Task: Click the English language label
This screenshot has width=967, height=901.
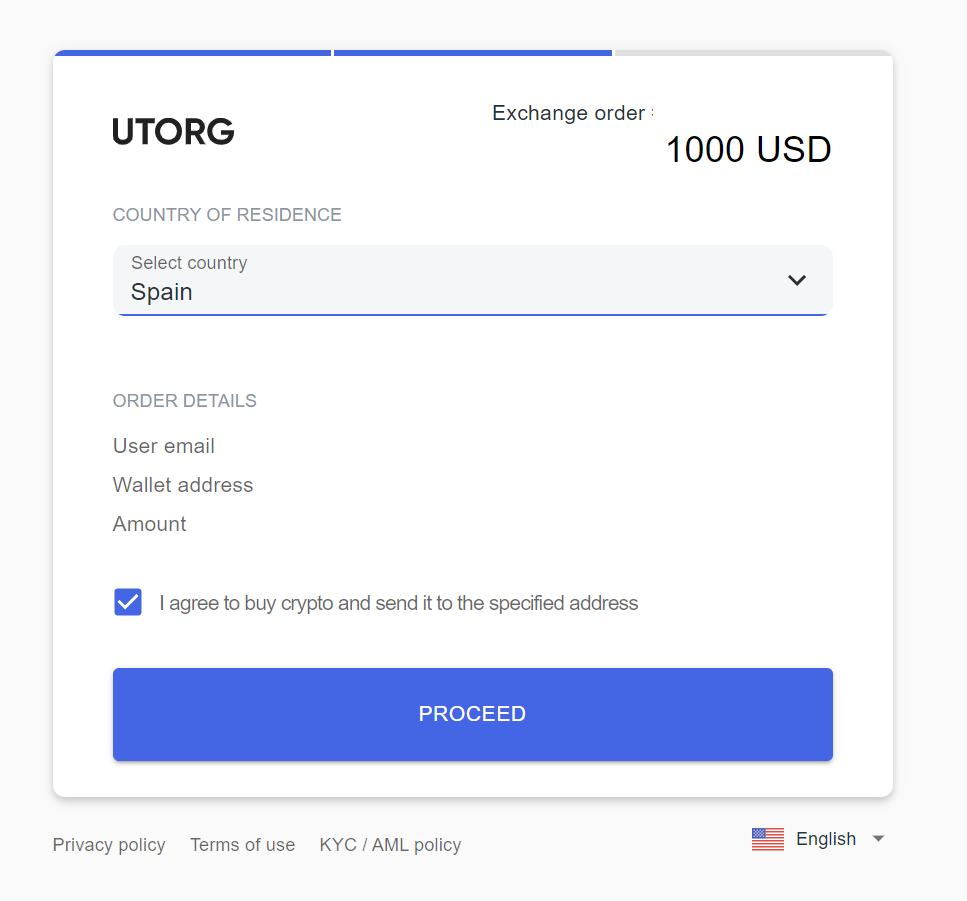Action: [825, 839]
